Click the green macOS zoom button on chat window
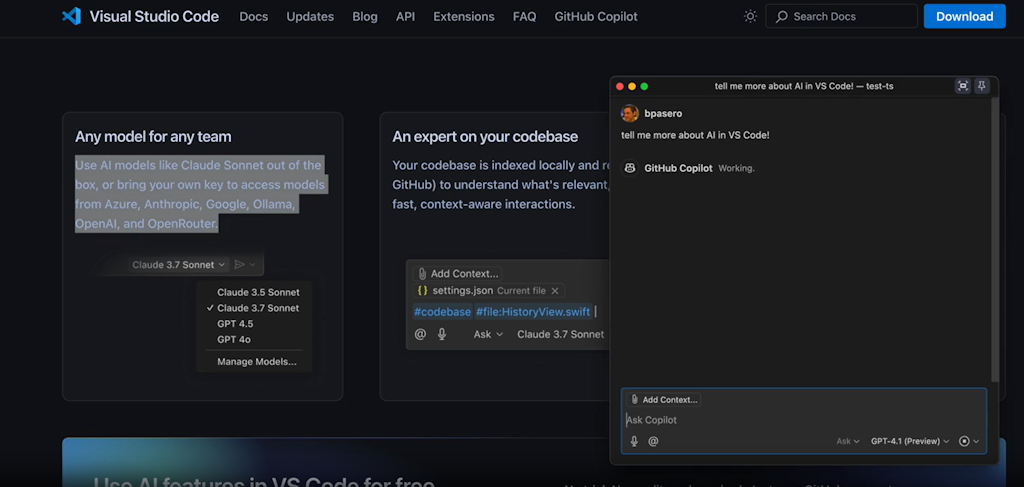The image size is (1024, 487). (644, 86)
